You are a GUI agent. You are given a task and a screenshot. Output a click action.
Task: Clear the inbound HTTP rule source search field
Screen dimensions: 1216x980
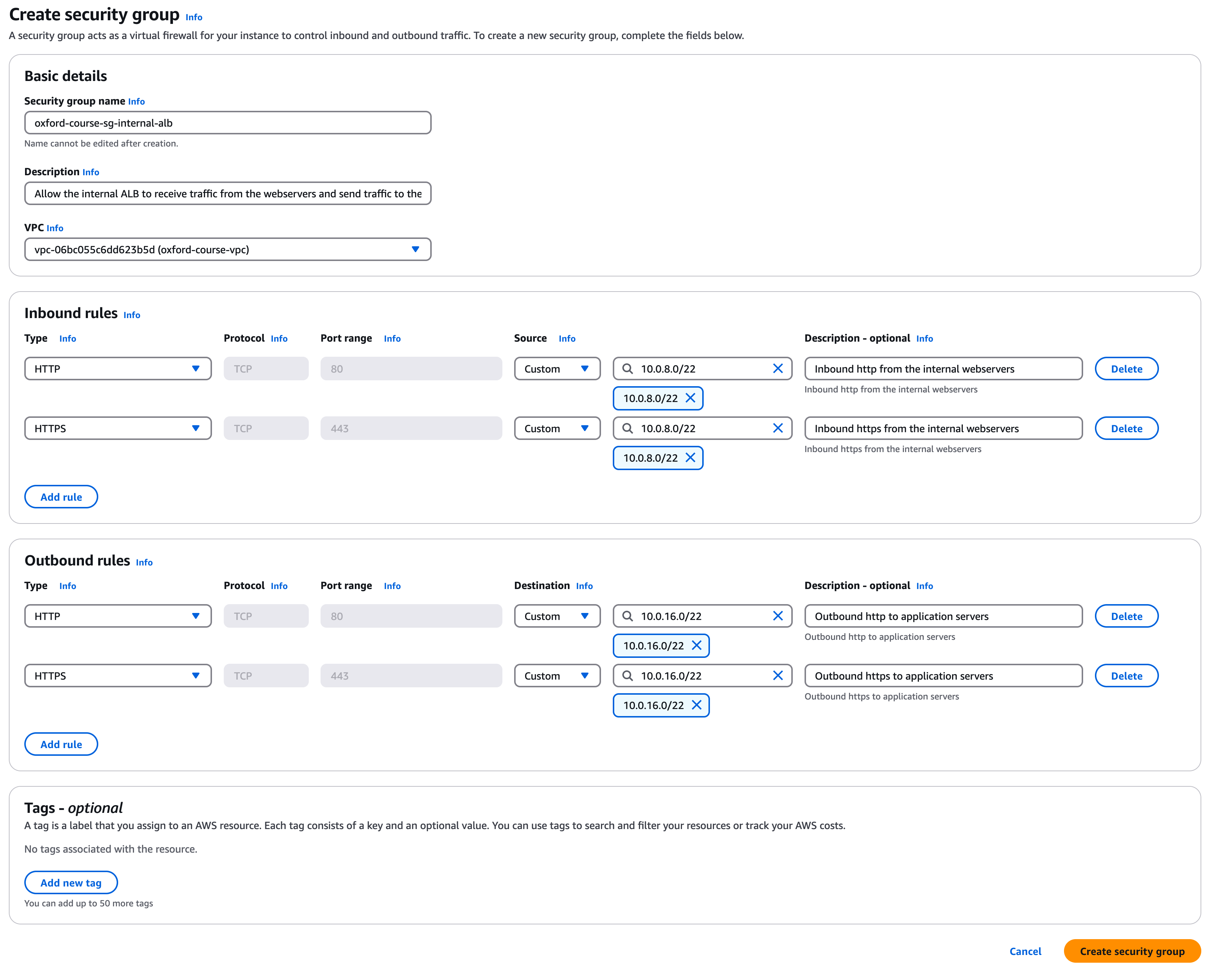pyautogui.click(x=778, y=369)
